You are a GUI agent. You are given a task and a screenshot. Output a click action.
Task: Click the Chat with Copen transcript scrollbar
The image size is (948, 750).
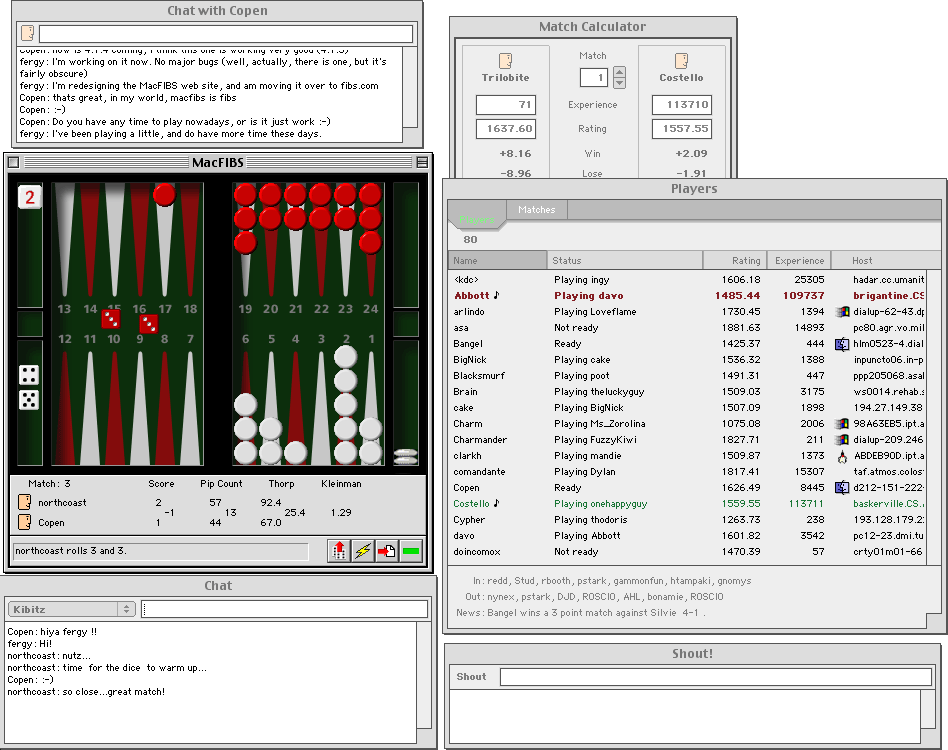(410, 88)
